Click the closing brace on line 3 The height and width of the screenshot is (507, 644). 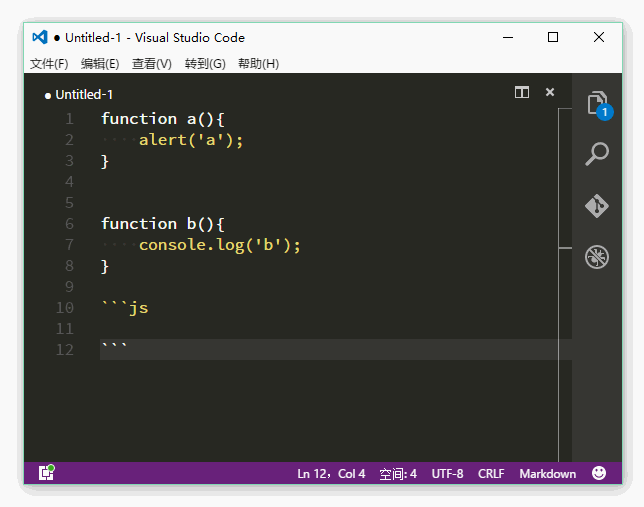pyautogui.click(x=105, y=161)
